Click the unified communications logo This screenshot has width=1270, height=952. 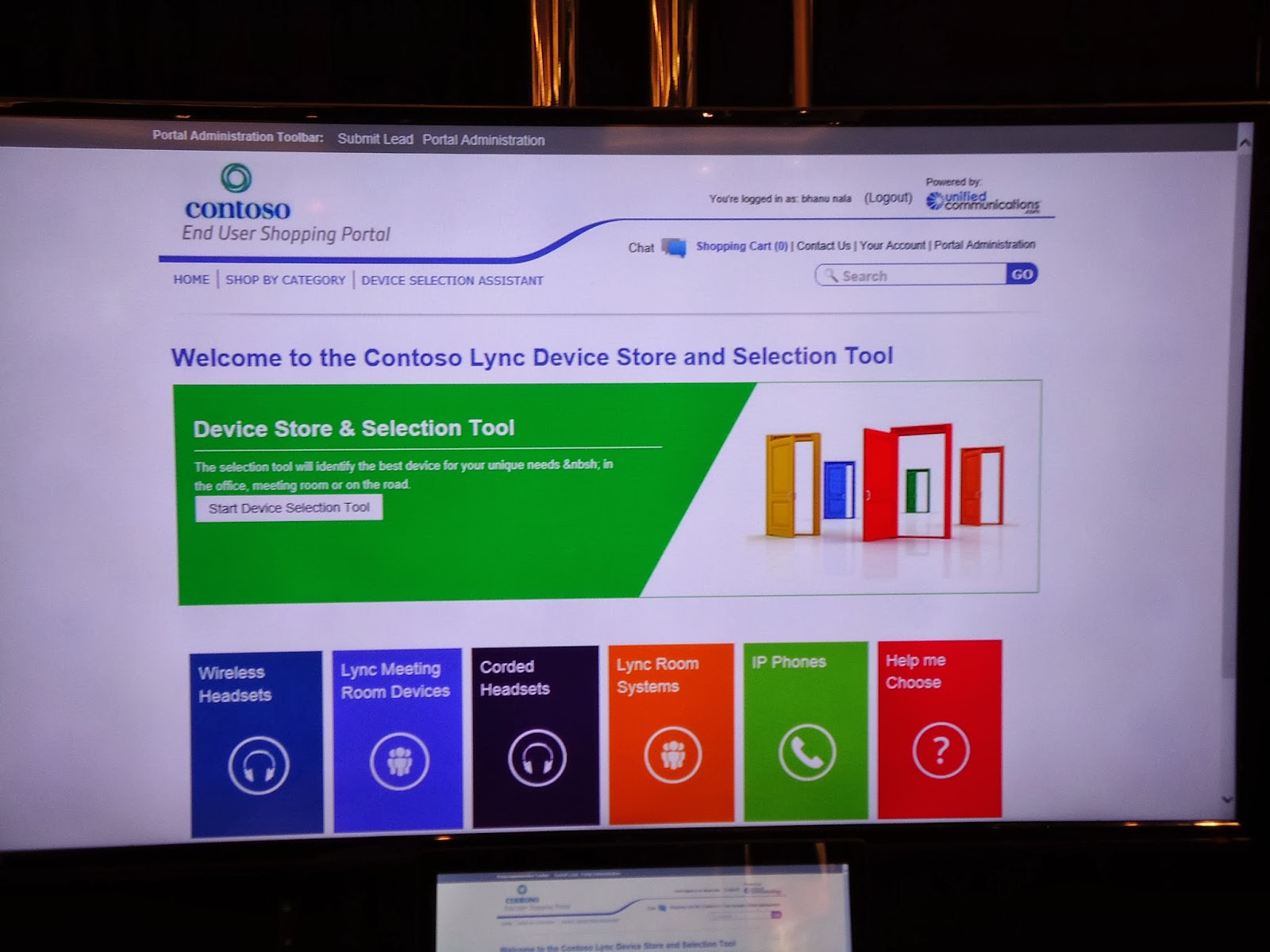coord(983,202)
